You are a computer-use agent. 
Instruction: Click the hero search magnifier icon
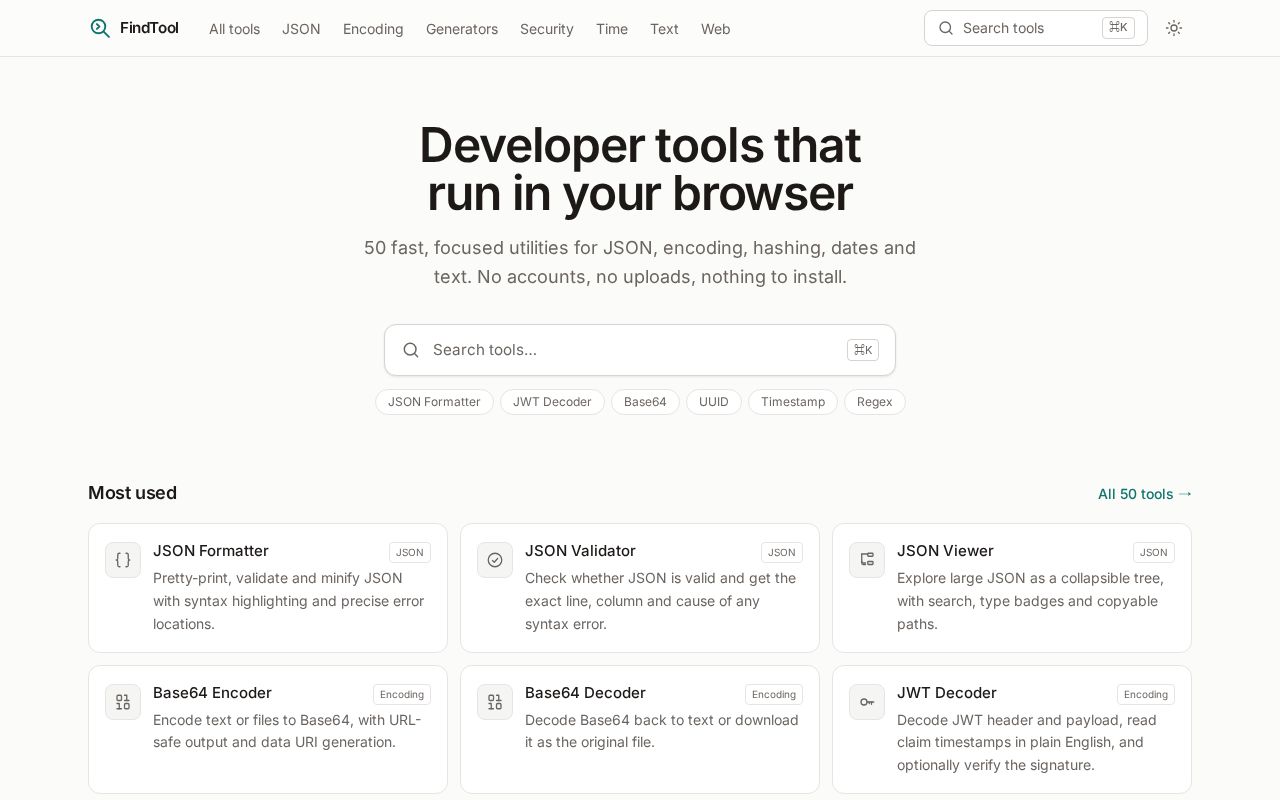(x=411, y=350)
